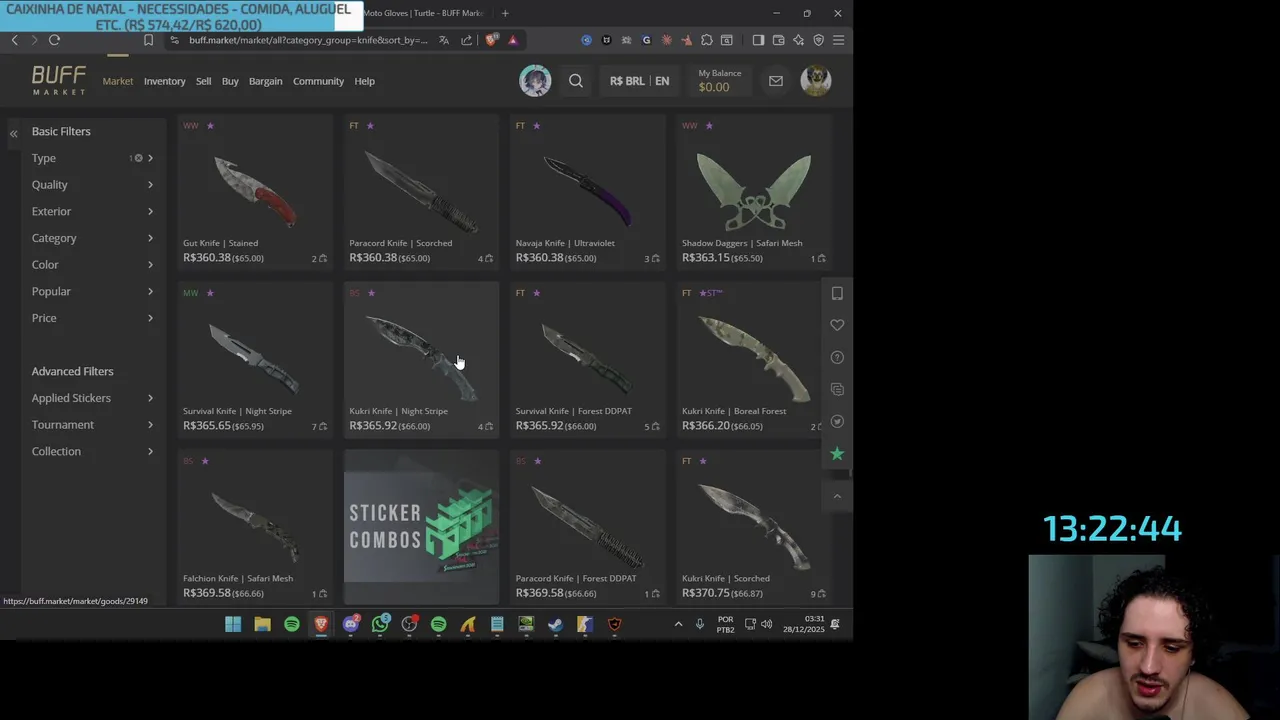Reload the page in the browser

tap(54, 40)
